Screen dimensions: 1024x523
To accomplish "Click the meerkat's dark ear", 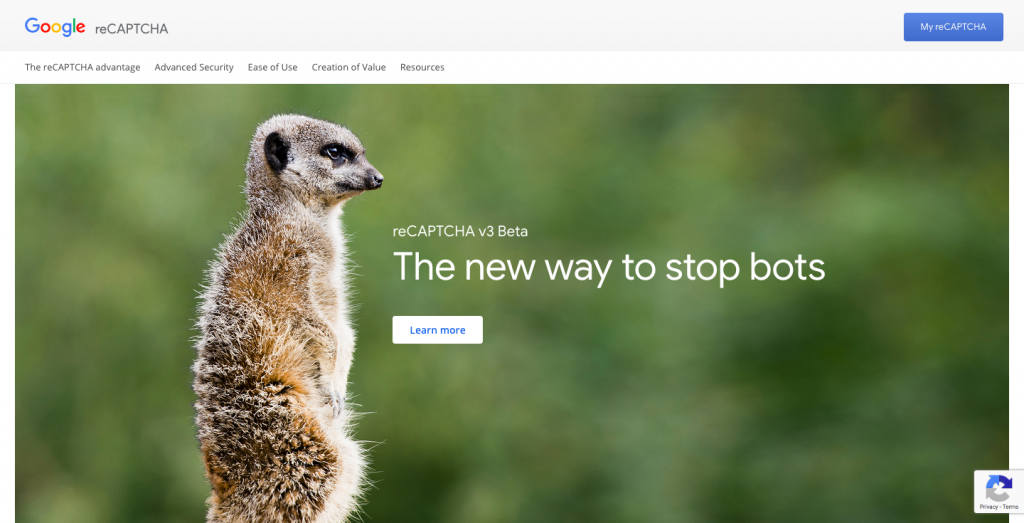I will (276, 151).
